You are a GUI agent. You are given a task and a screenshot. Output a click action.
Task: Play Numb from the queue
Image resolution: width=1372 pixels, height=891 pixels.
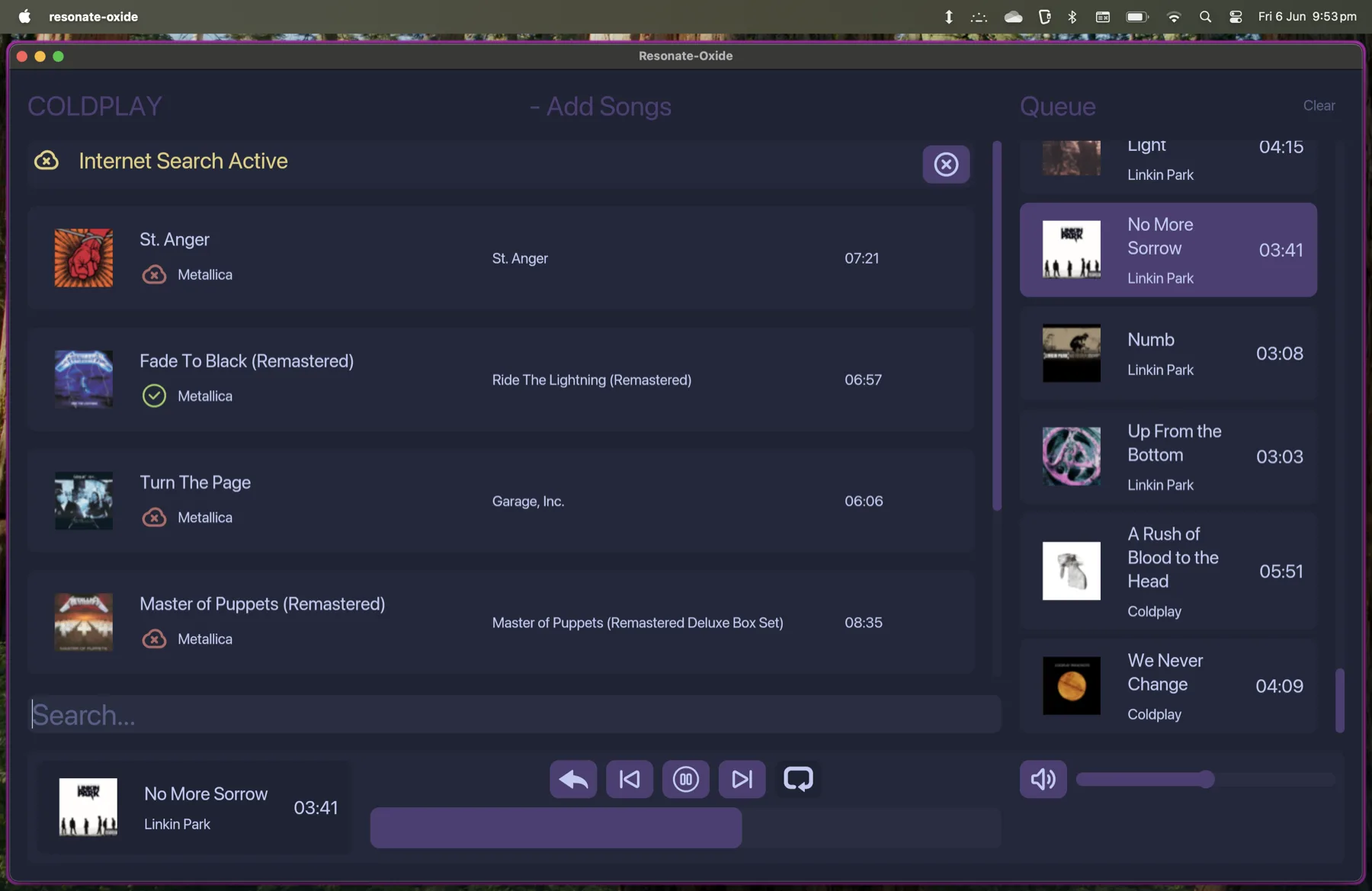(x=1168, y=354)
